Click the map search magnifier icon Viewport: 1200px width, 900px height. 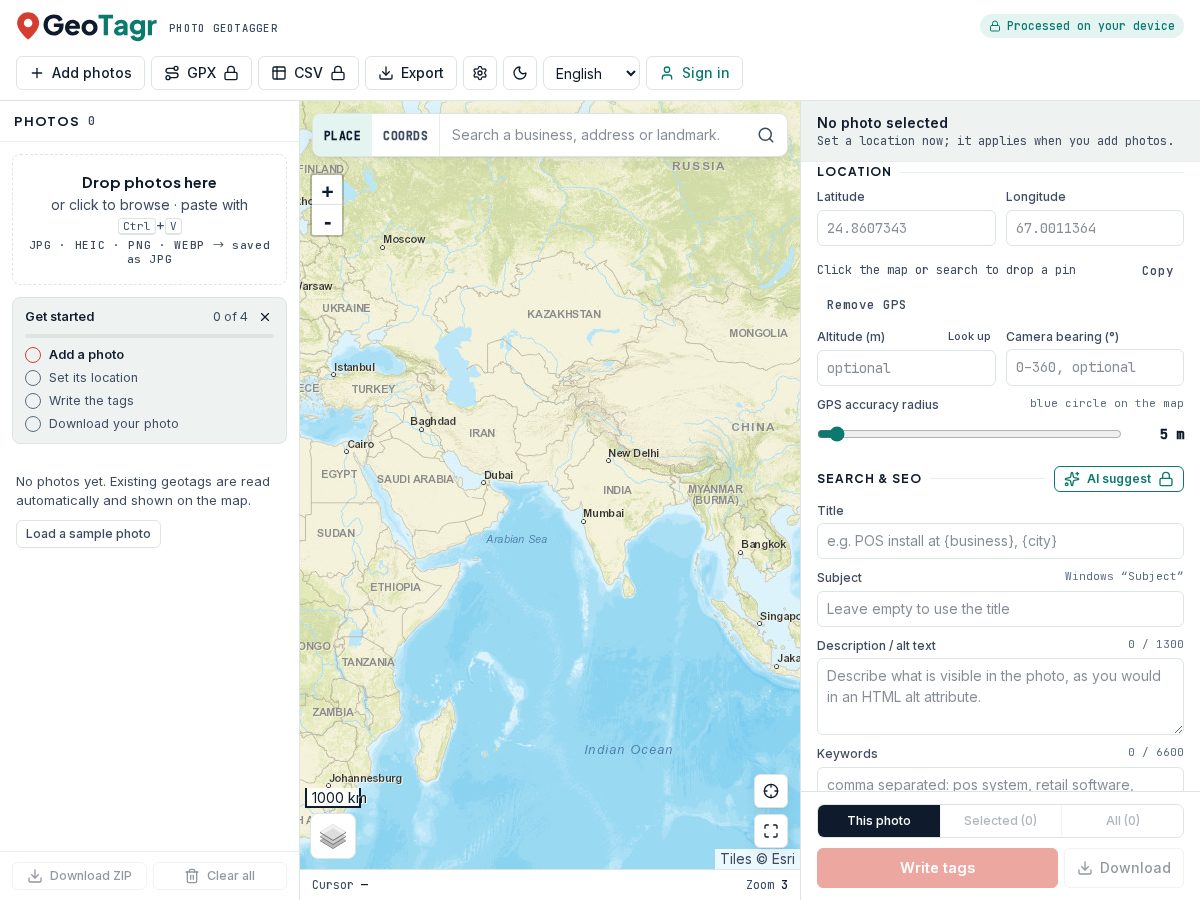pos(766,135)
